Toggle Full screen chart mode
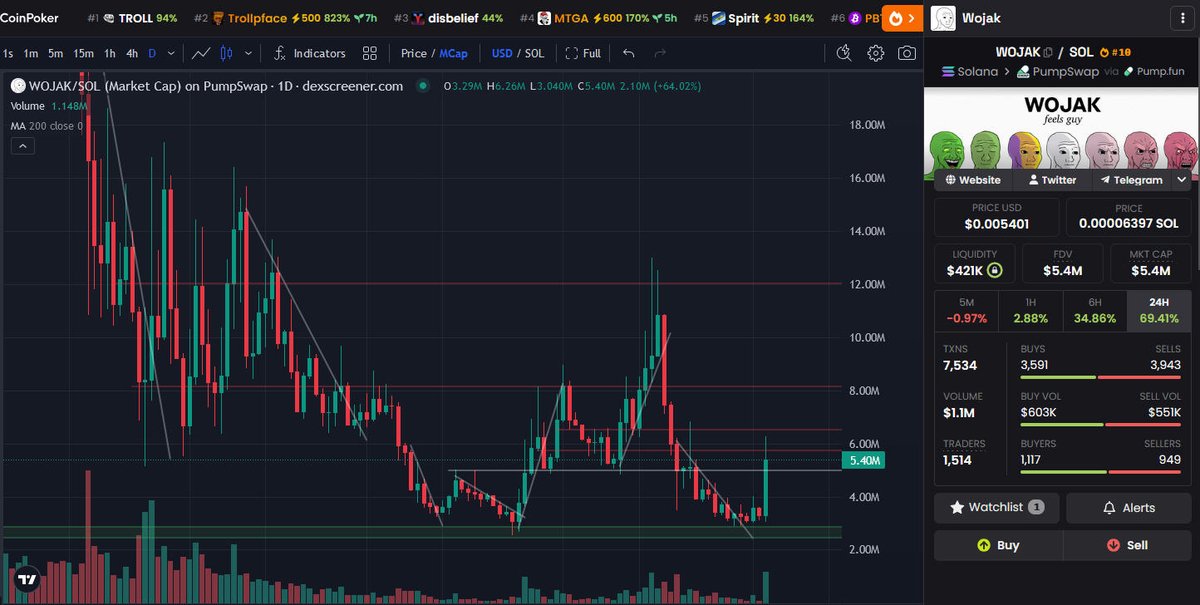1200x605 pixels. coord(583,53)
